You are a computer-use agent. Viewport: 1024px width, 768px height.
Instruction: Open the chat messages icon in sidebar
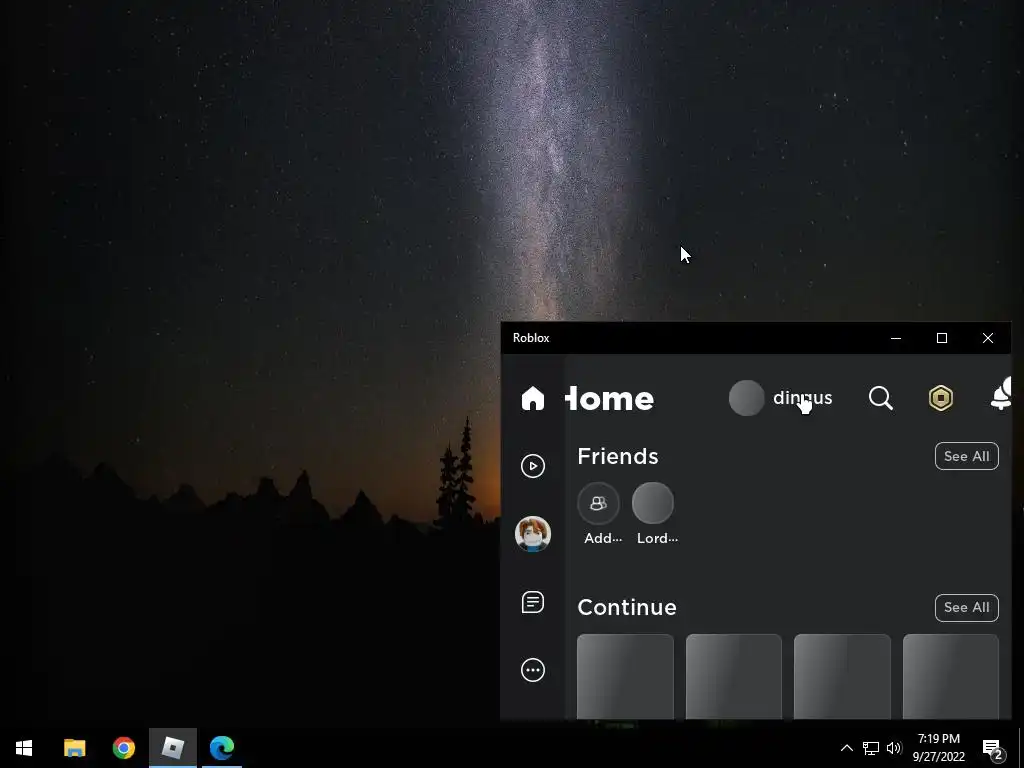[x=533, y=602]
